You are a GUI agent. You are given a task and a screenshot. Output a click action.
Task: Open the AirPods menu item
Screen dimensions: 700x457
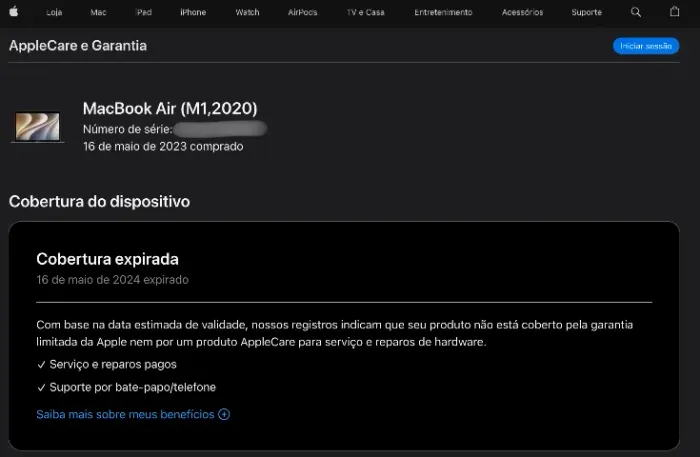[x=302, y=12]
